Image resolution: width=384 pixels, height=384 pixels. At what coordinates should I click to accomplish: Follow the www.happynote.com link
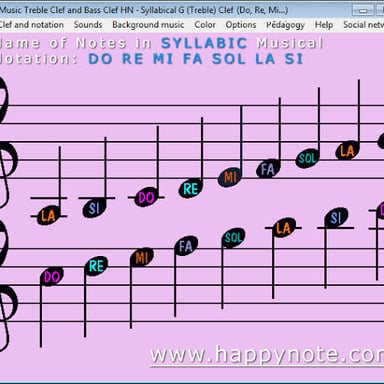pos(267,355)
